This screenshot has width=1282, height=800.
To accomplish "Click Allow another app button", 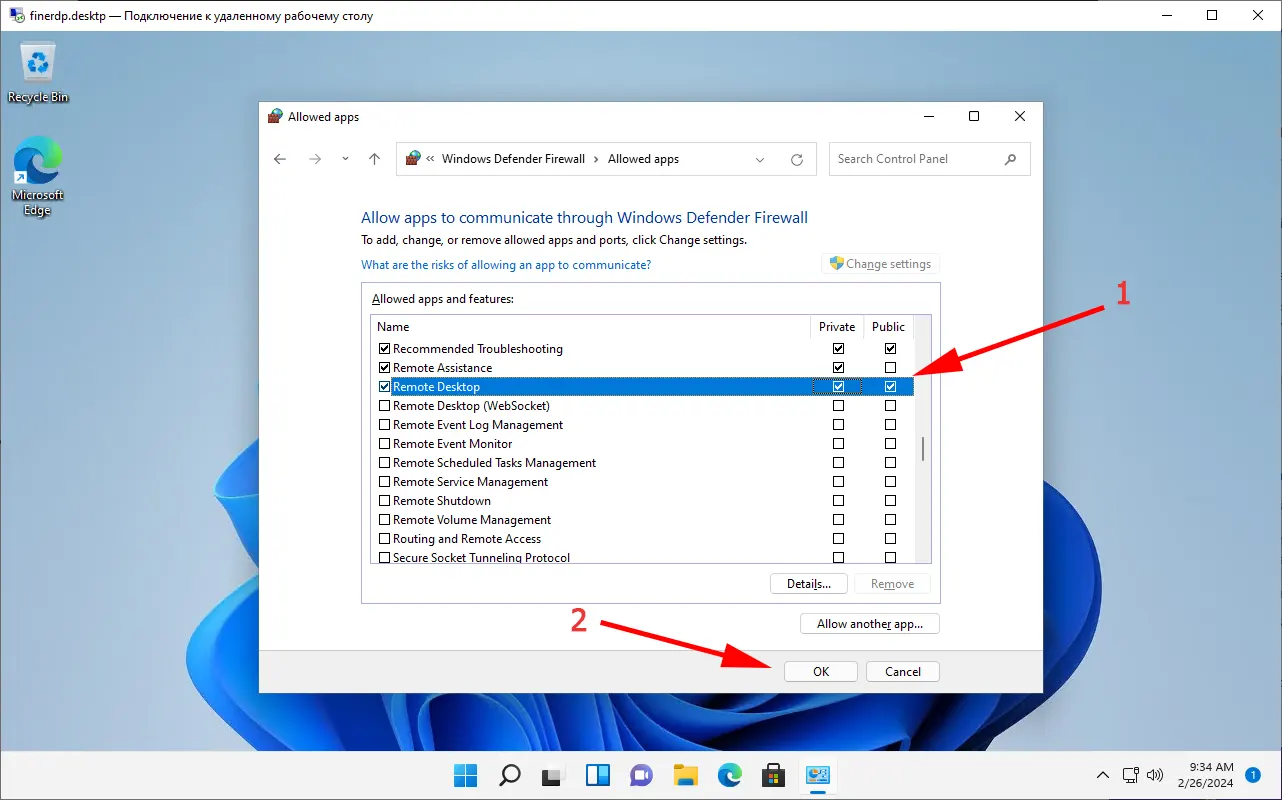I will (x=870, y=624).
